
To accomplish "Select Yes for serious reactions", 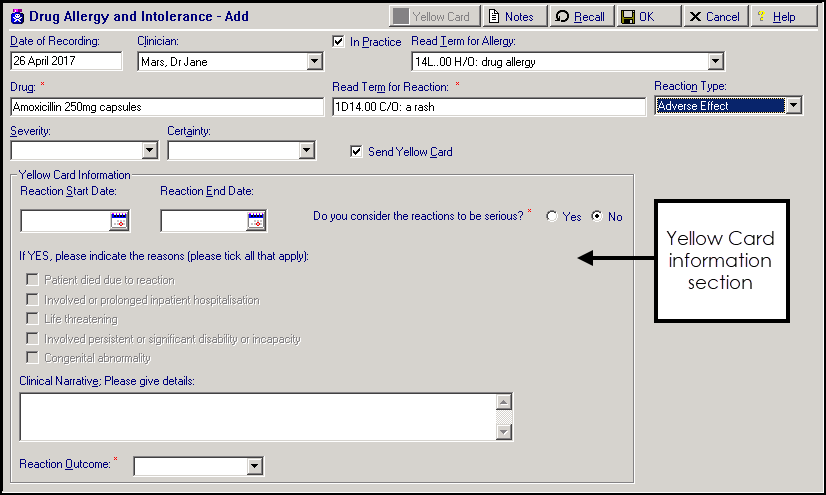I will [x=552, y=217].
